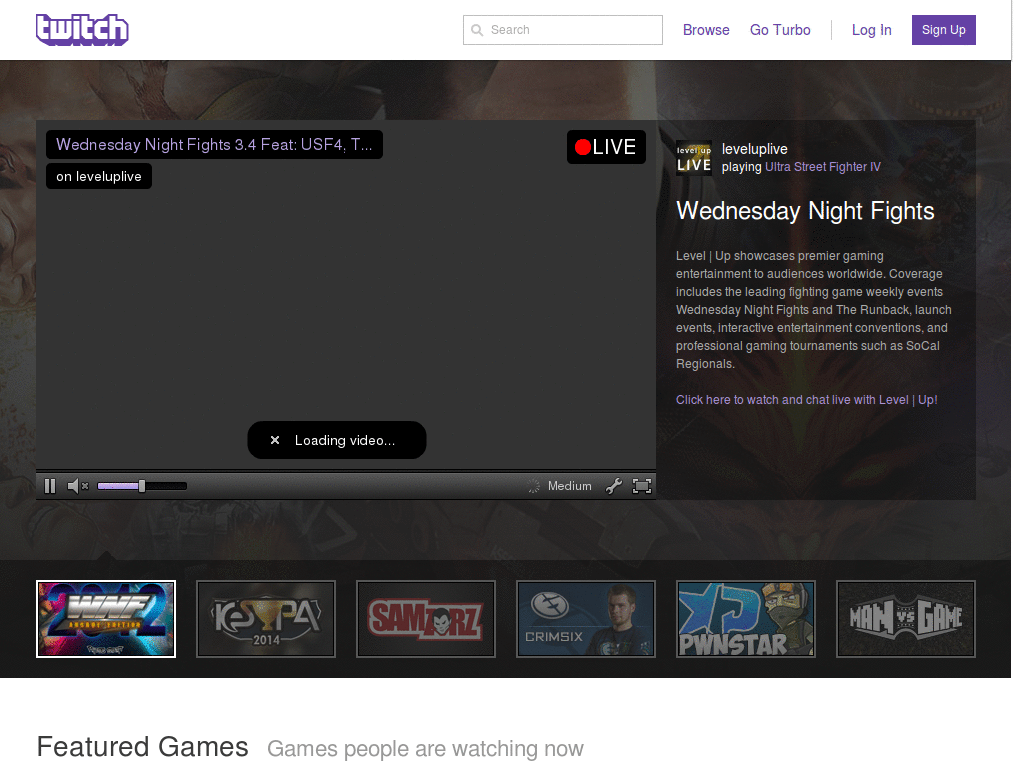The image size is (1024, 768).
Task: Toggle the mute speaker icon
Action: (78, 486)
